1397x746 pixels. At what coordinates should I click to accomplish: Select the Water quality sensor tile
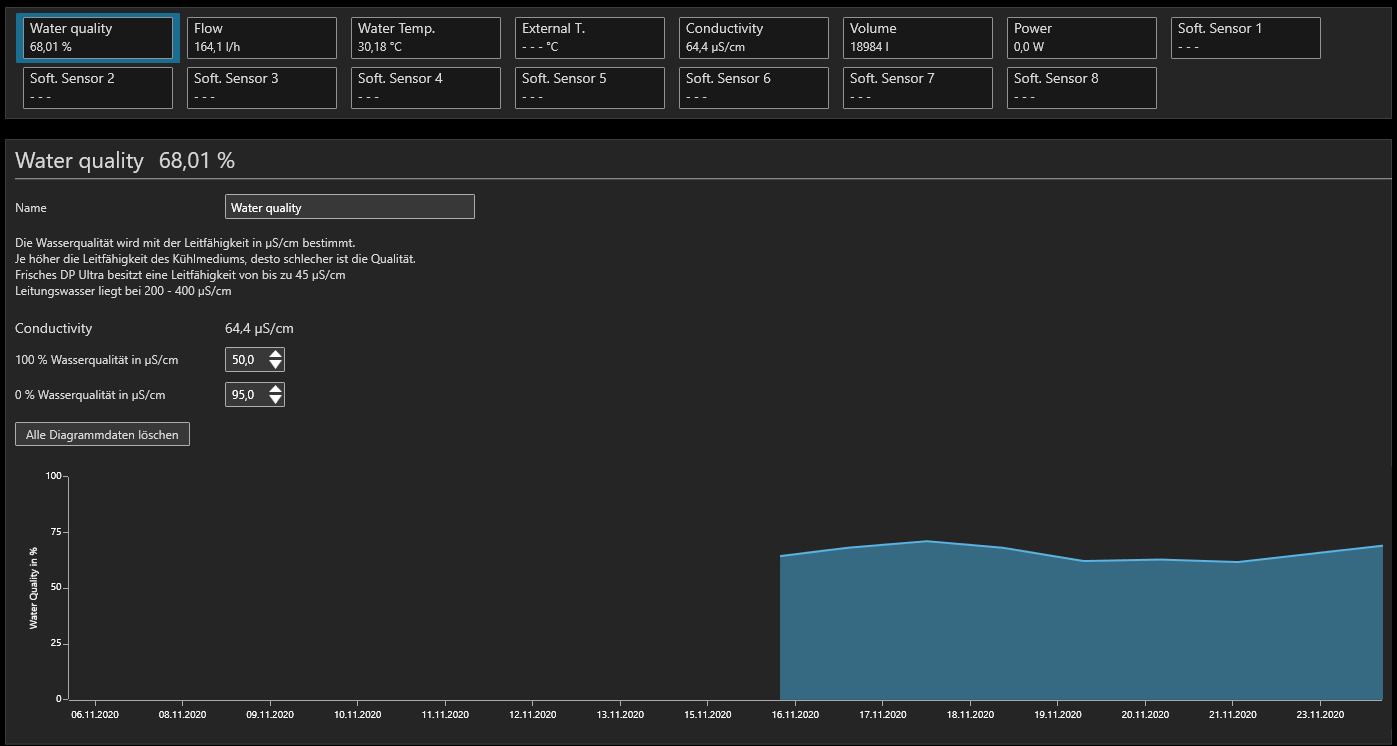coord(98,38)
